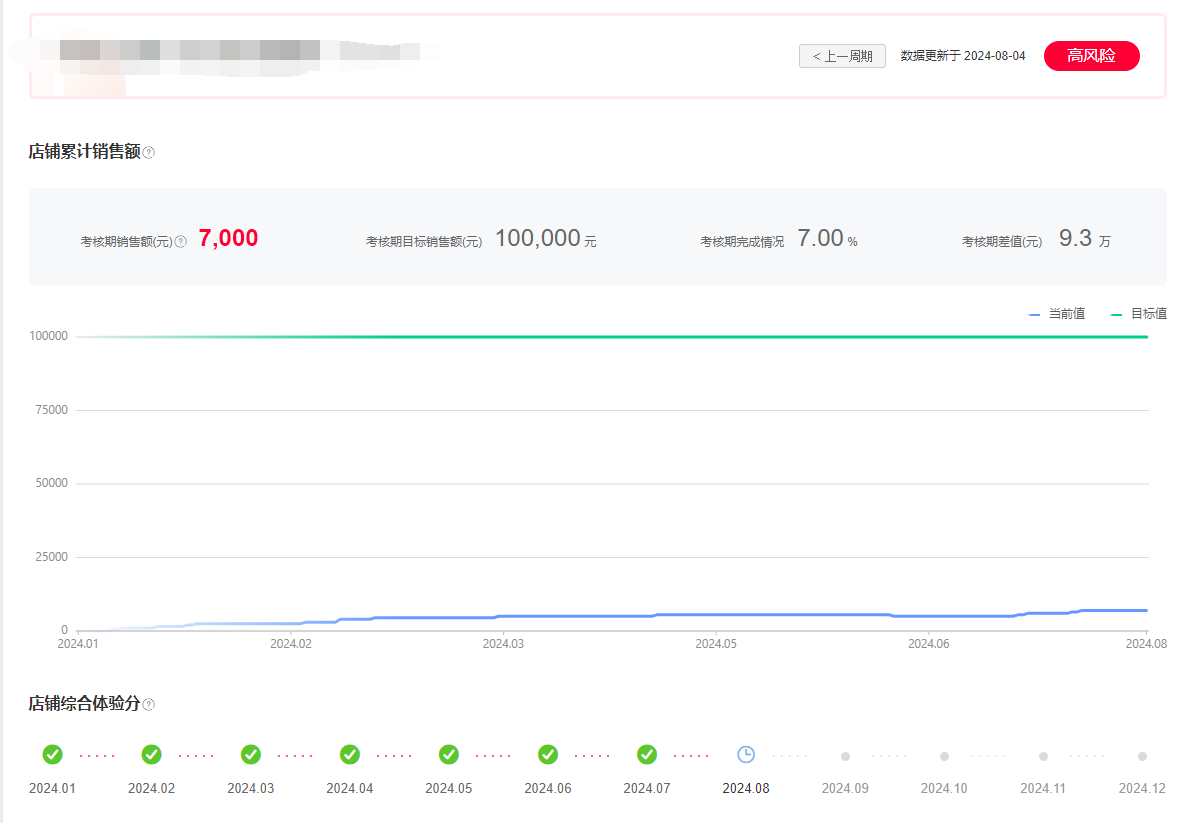Go to previous period with 上一周期
Viewport: 1180px width, 830px height.
click(x=842, y=56)
